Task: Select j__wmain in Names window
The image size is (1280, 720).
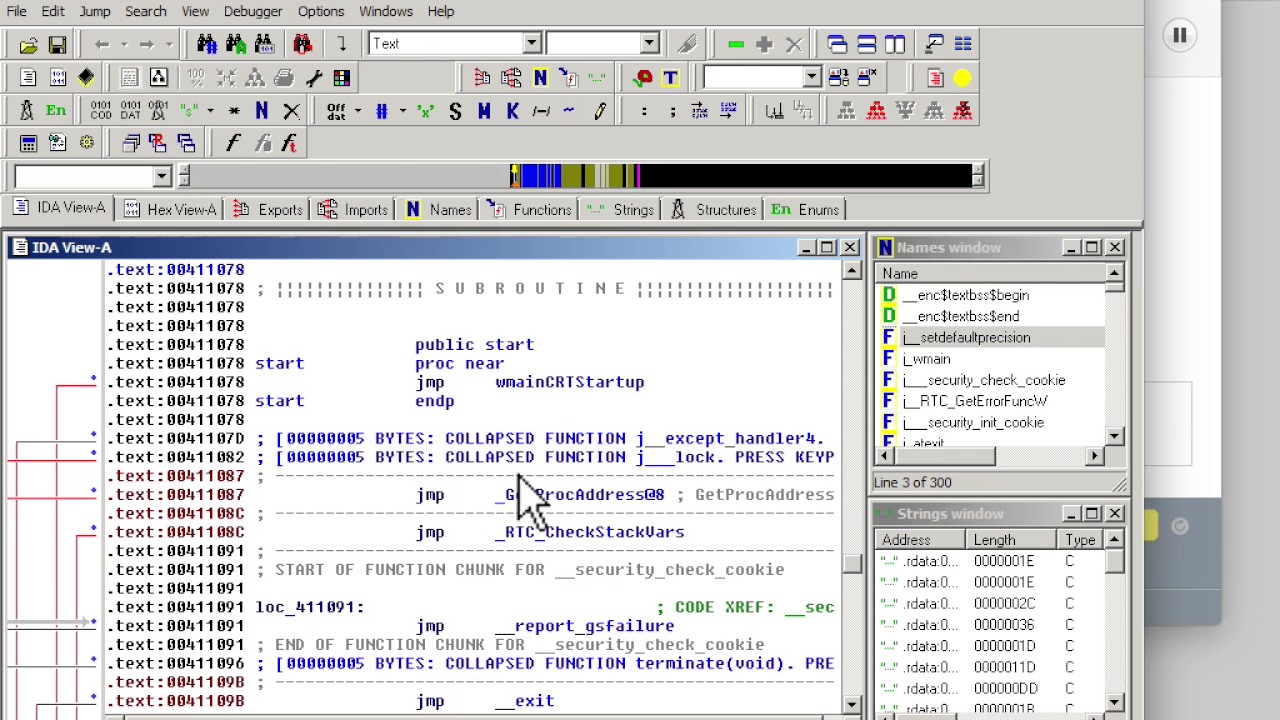Action: click(x=926, y=359)
